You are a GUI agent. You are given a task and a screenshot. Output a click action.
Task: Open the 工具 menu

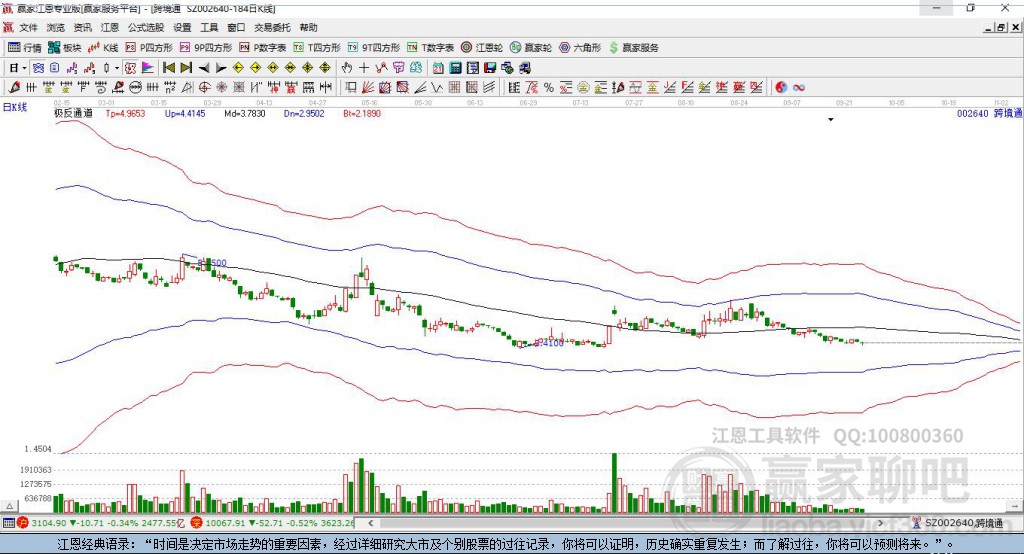tap(209, 27)
